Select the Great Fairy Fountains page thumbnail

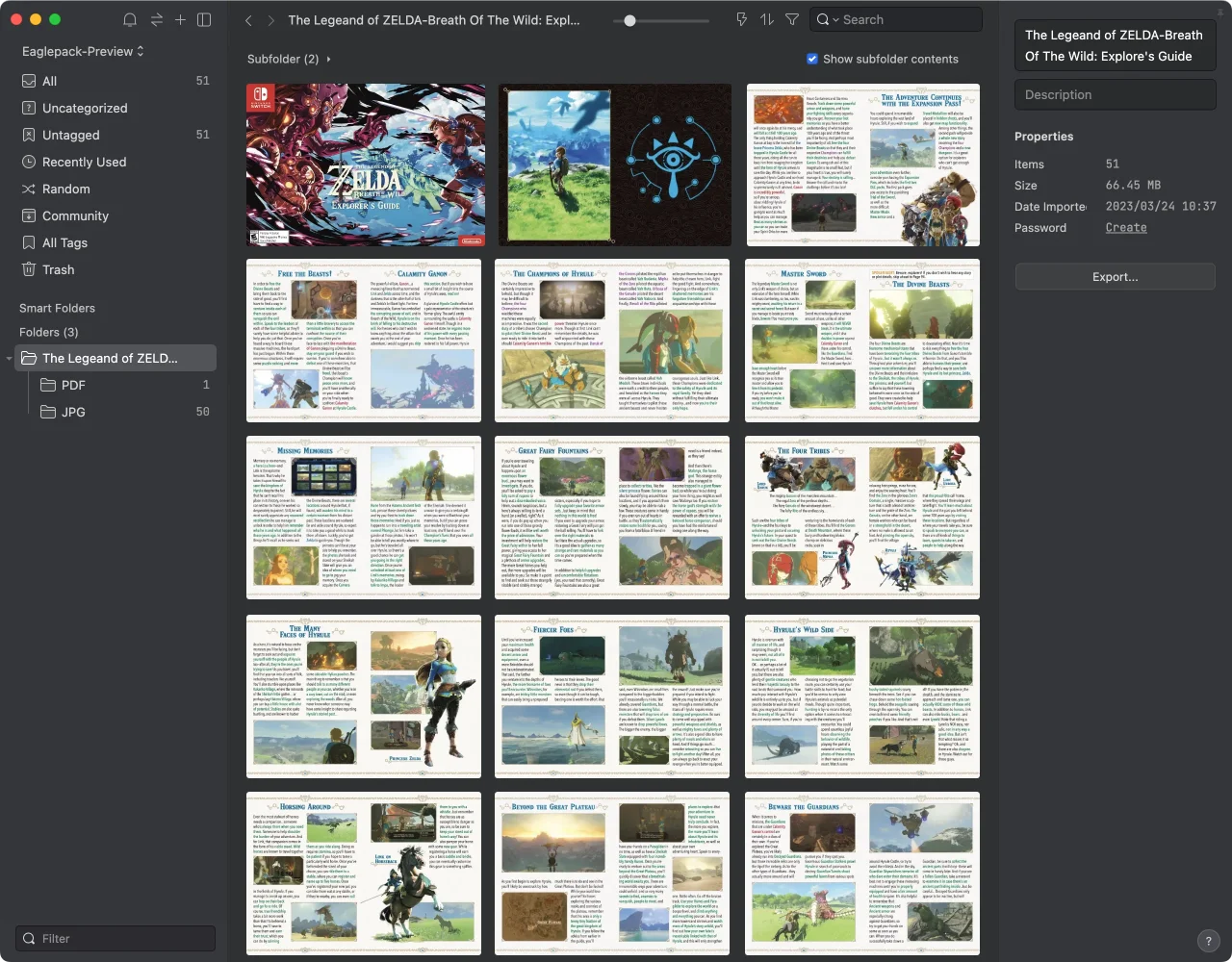pyautogui.click(x=612, y=518)
